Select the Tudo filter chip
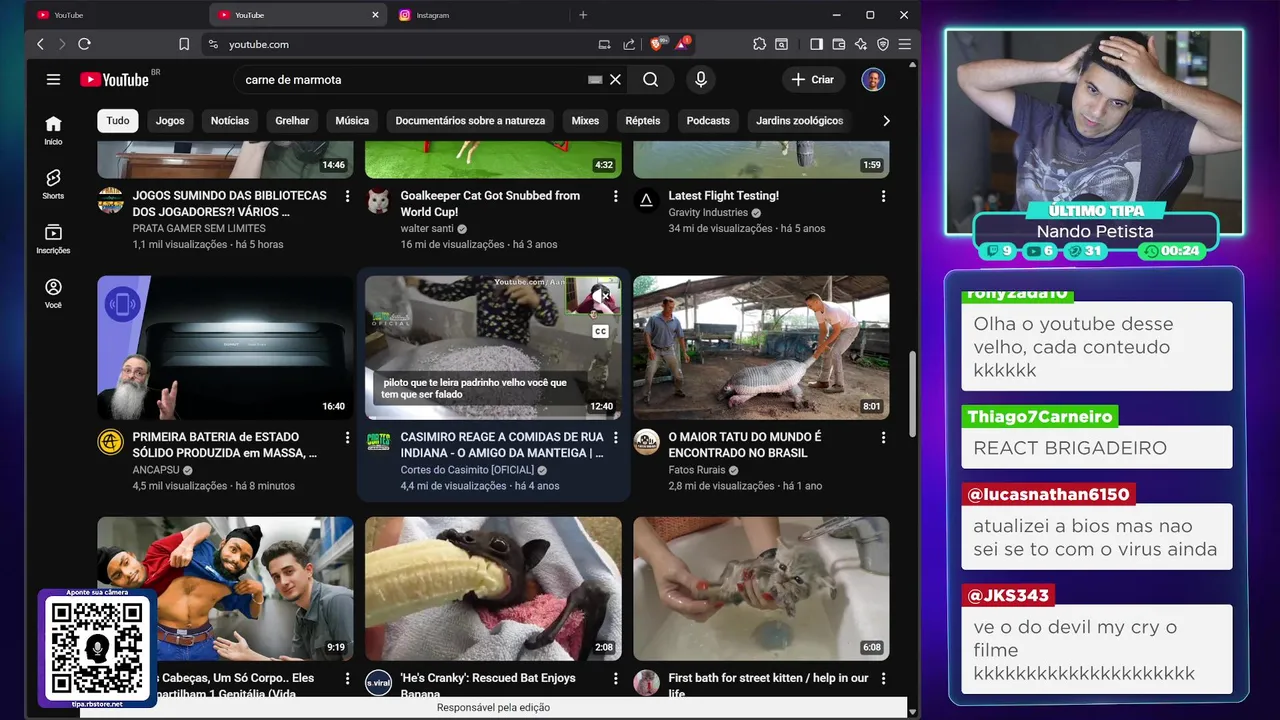This screenshot has height=720, width=1280. click(118, 121)
